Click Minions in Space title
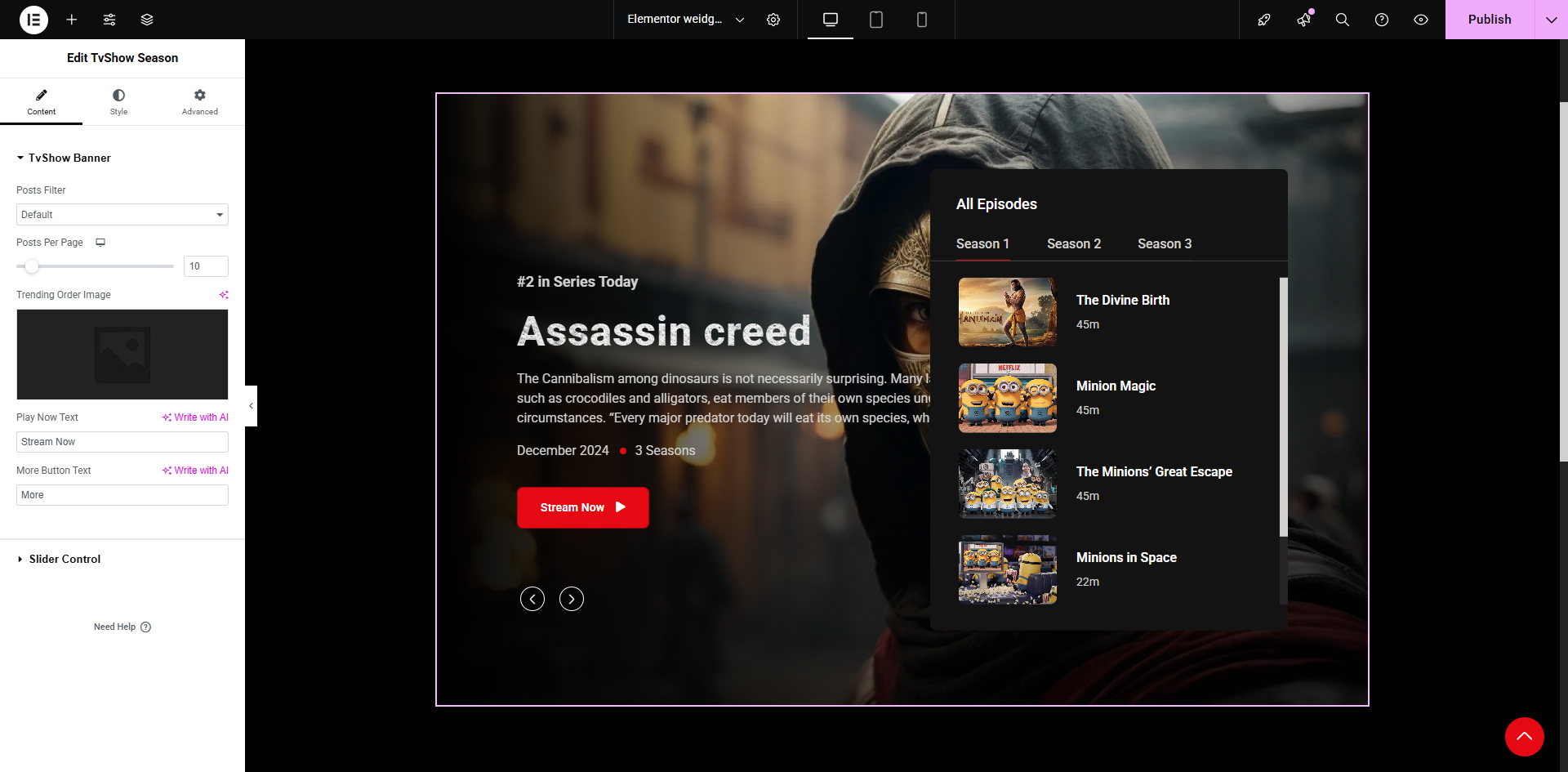 tap(1126, 557)
